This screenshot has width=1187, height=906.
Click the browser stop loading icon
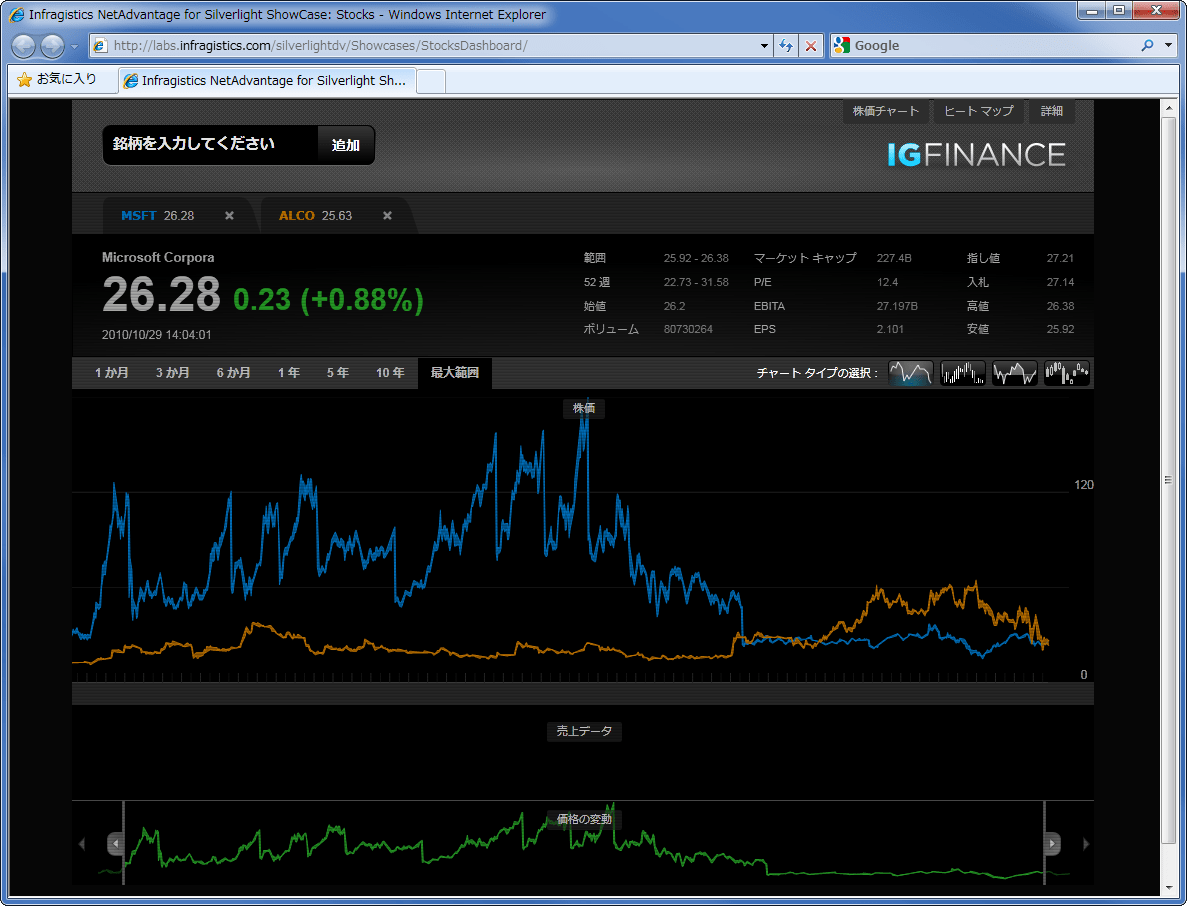coord(811,46)
